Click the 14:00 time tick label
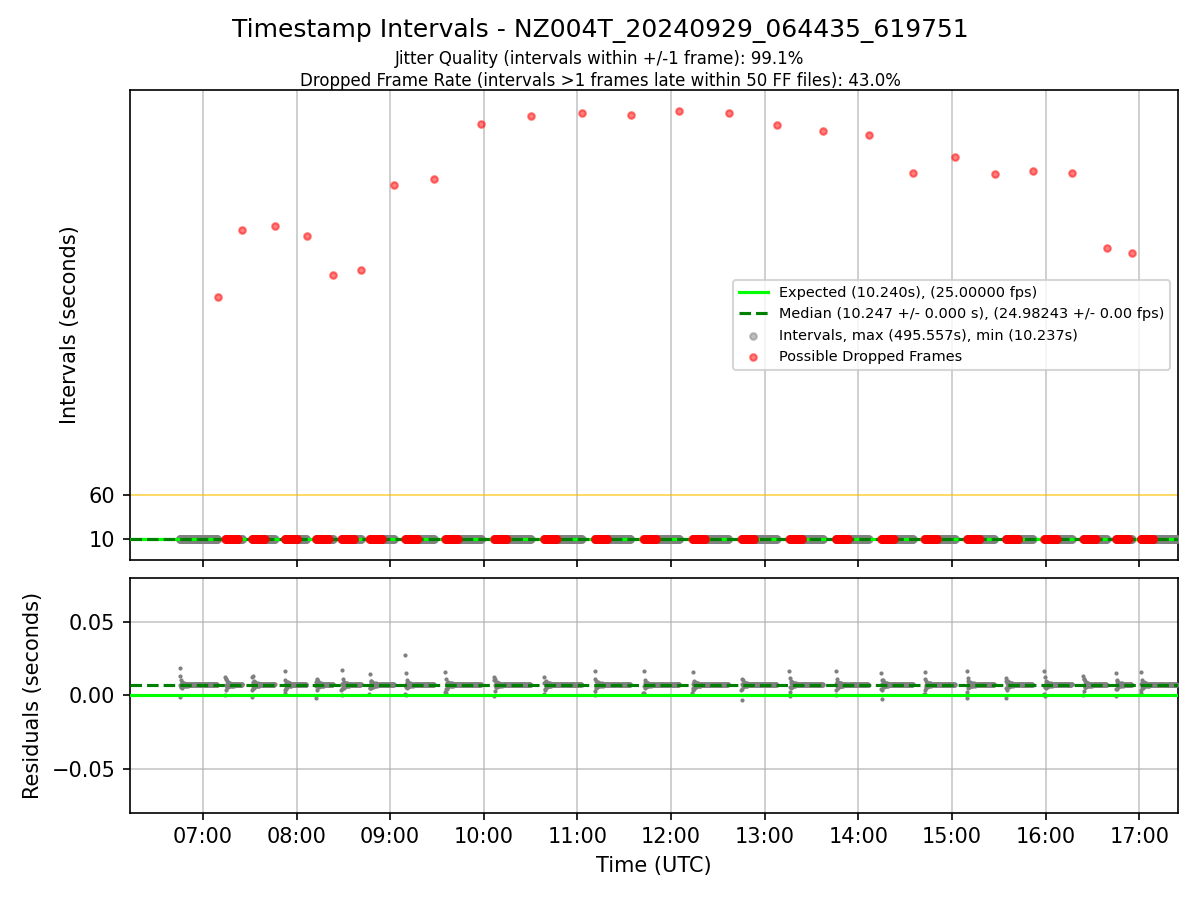The height and width of the screenshot is (900, 1200). pos(858,835)
